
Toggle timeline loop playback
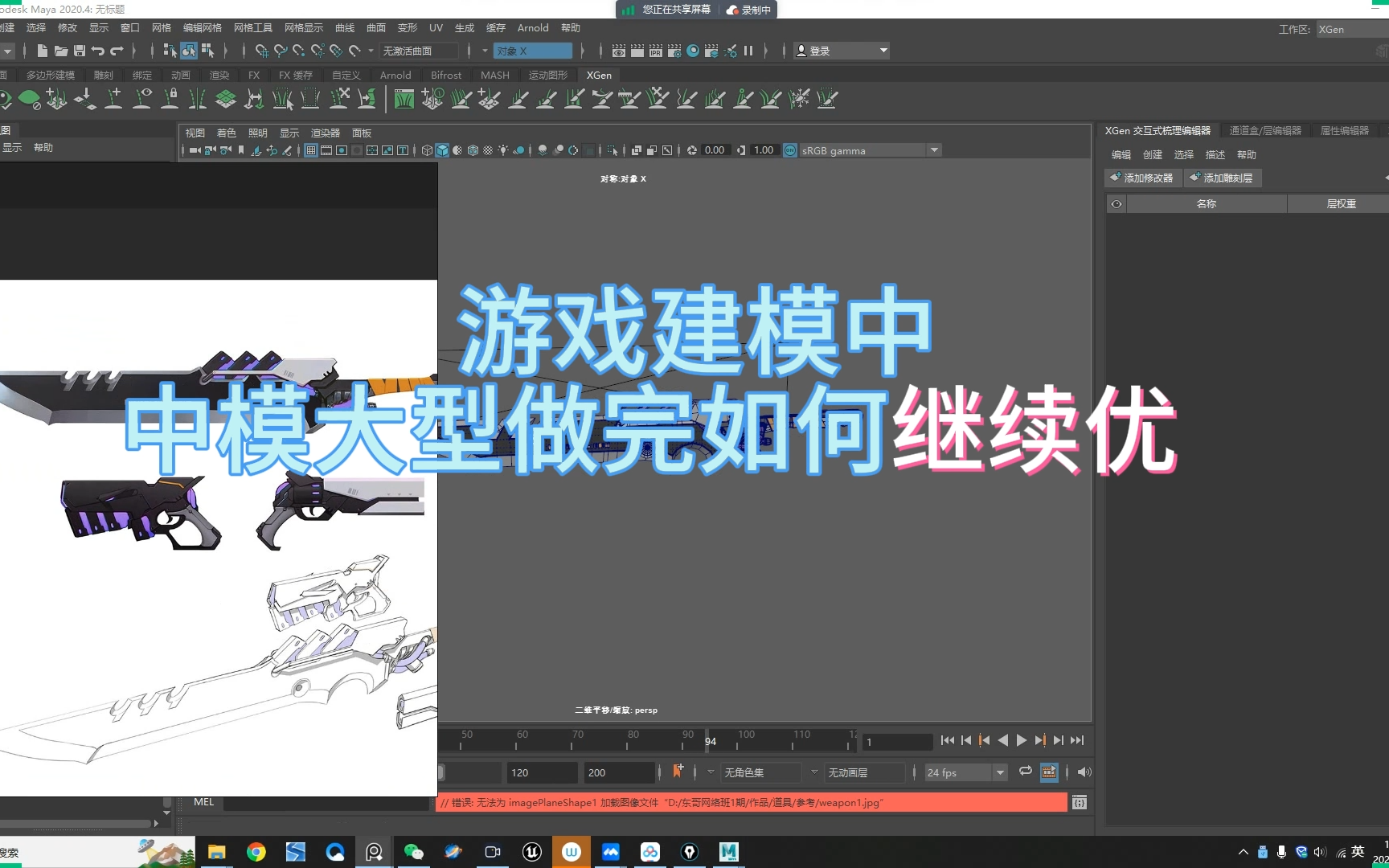click(x=1026, y=772)
